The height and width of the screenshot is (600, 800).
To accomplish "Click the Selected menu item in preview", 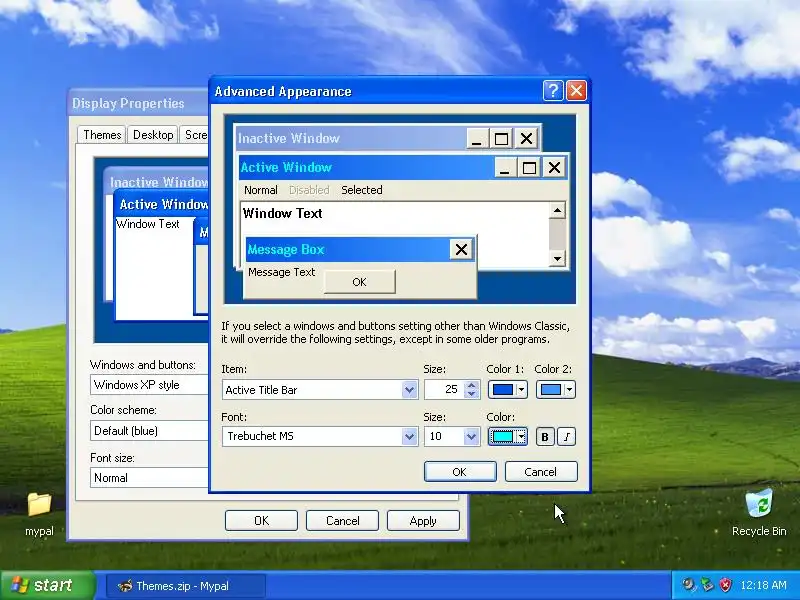I will pyautogui.click(x=362, y=190).
